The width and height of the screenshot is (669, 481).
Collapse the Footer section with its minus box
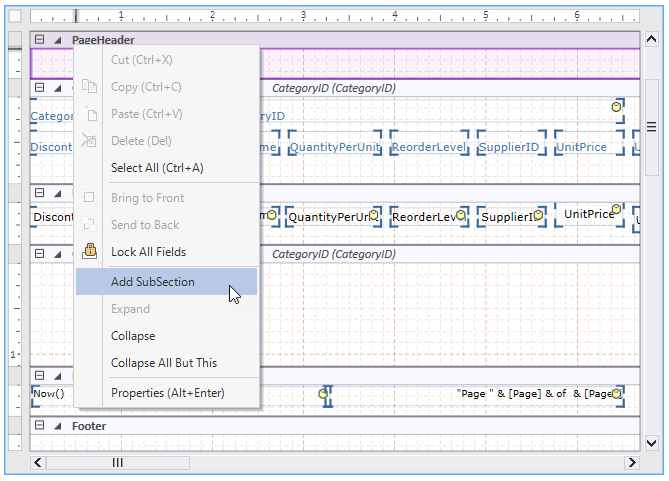point(40,426)
